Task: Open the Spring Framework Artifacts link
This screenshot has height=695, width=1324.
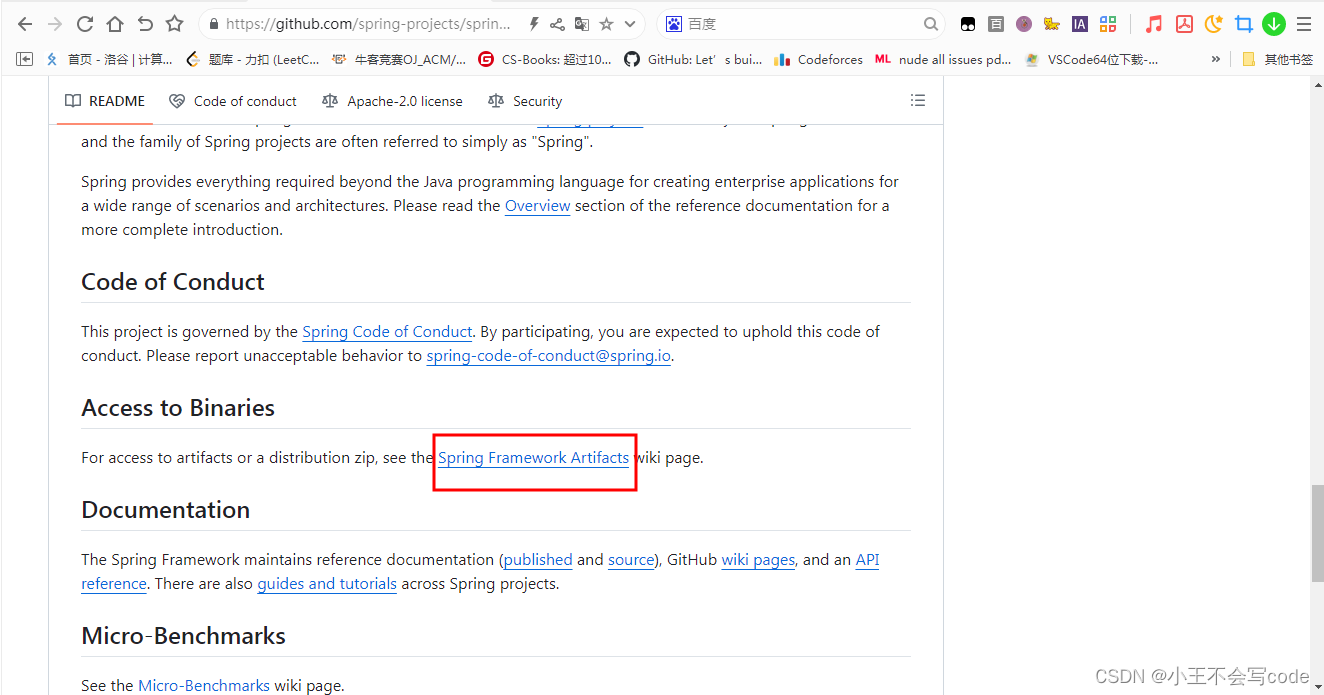Action: (534, 458)
